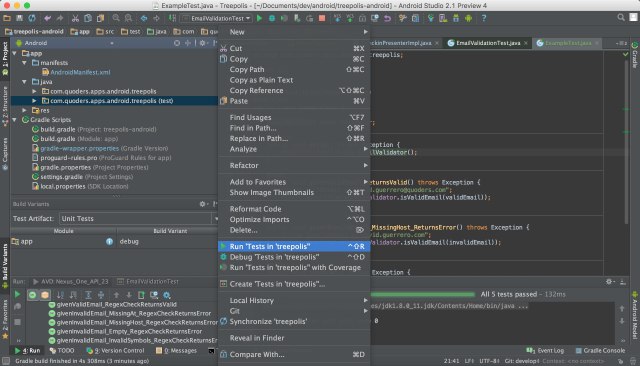Select Reveal in Finder menu item

coord(294,338)
